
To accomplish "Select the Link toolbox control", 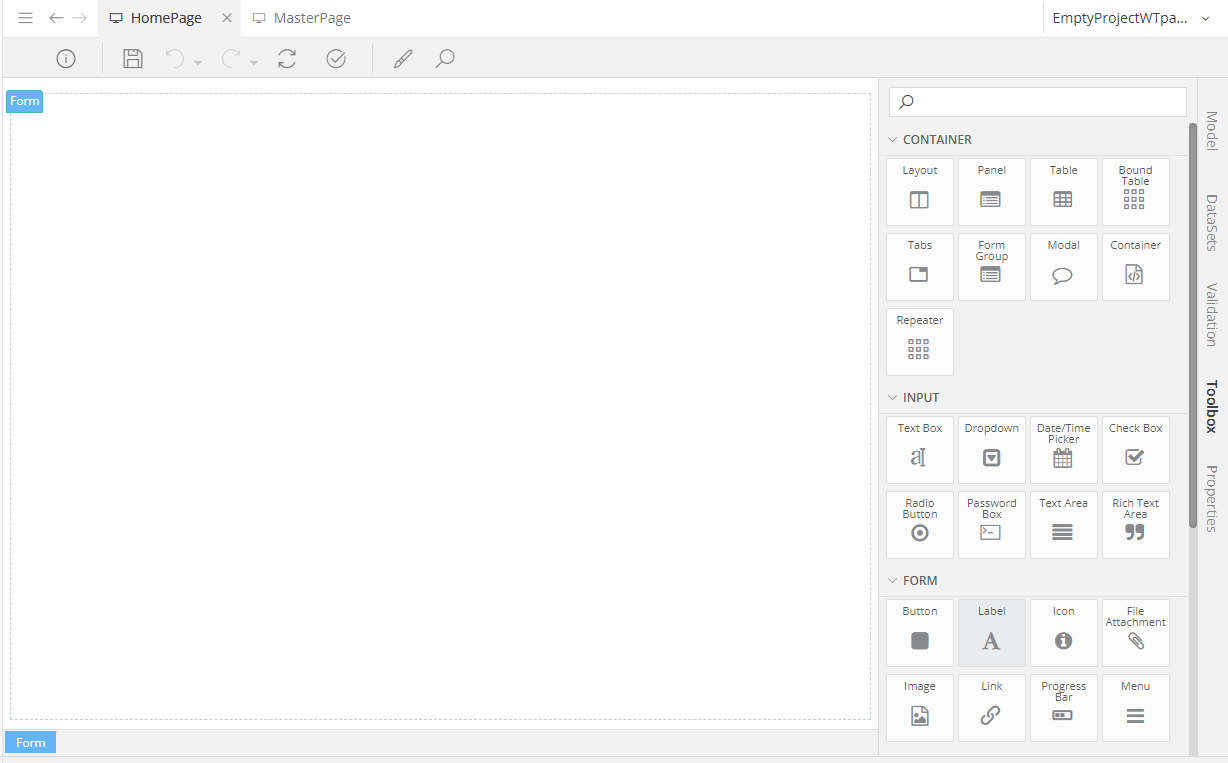I will 991,708.
